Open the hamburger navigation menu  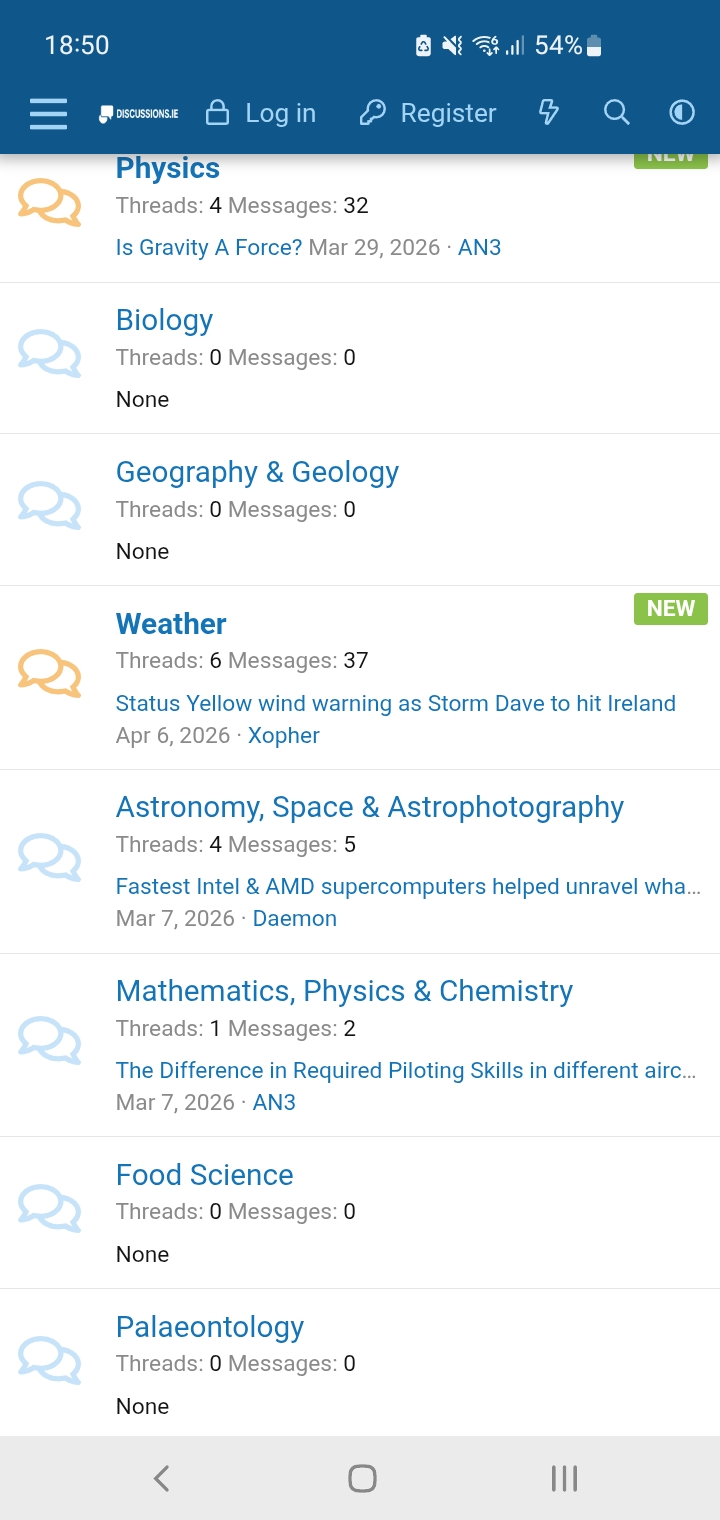[x=48, y=114]
